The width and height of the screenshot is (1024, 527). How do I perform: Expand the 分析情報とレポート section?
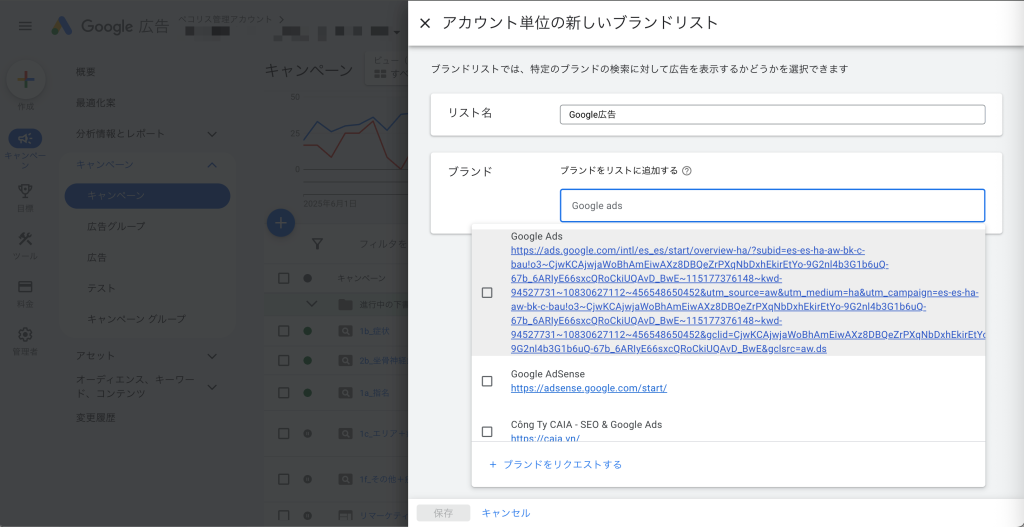point(212,134)
